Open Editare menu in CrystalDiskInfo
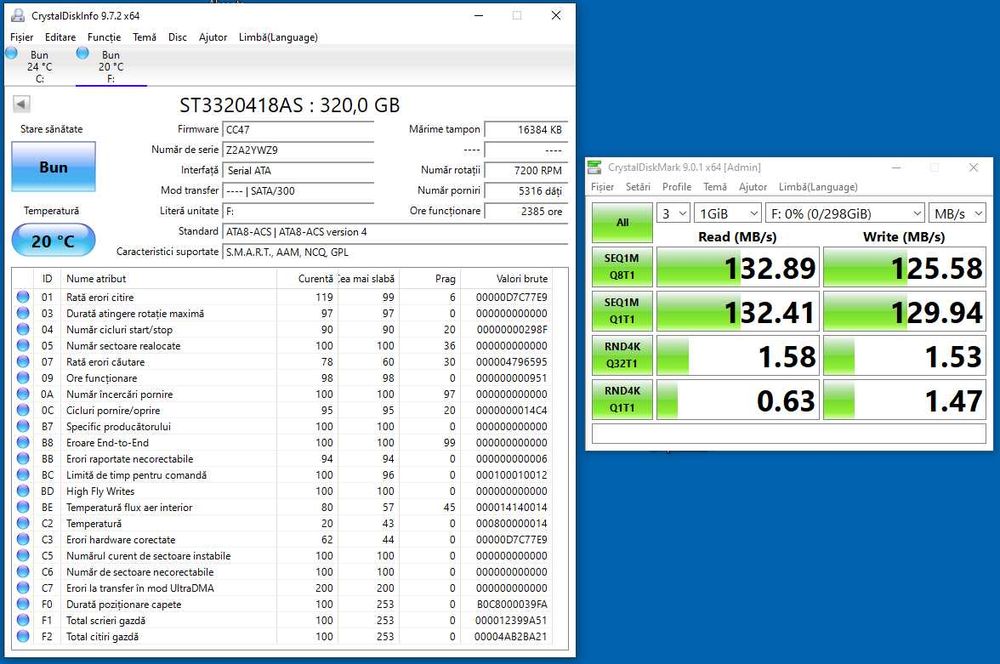Viewport: 1000px width, 664px height. (60, 37)
